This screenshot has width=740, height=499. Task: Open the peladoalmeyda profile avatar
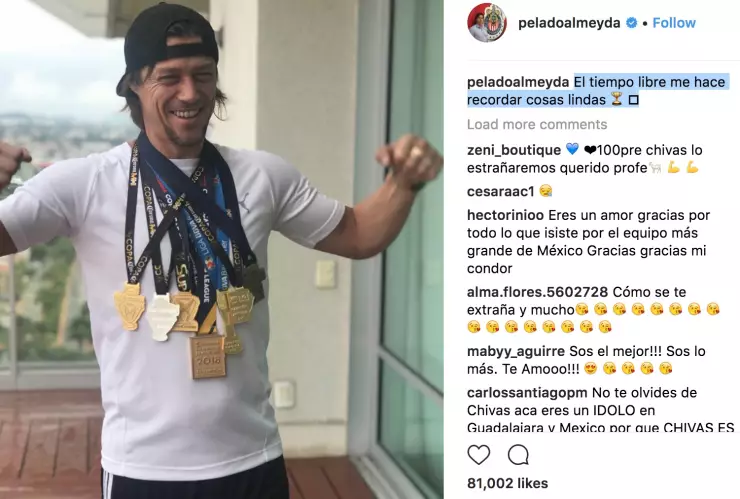pos(488,23)
